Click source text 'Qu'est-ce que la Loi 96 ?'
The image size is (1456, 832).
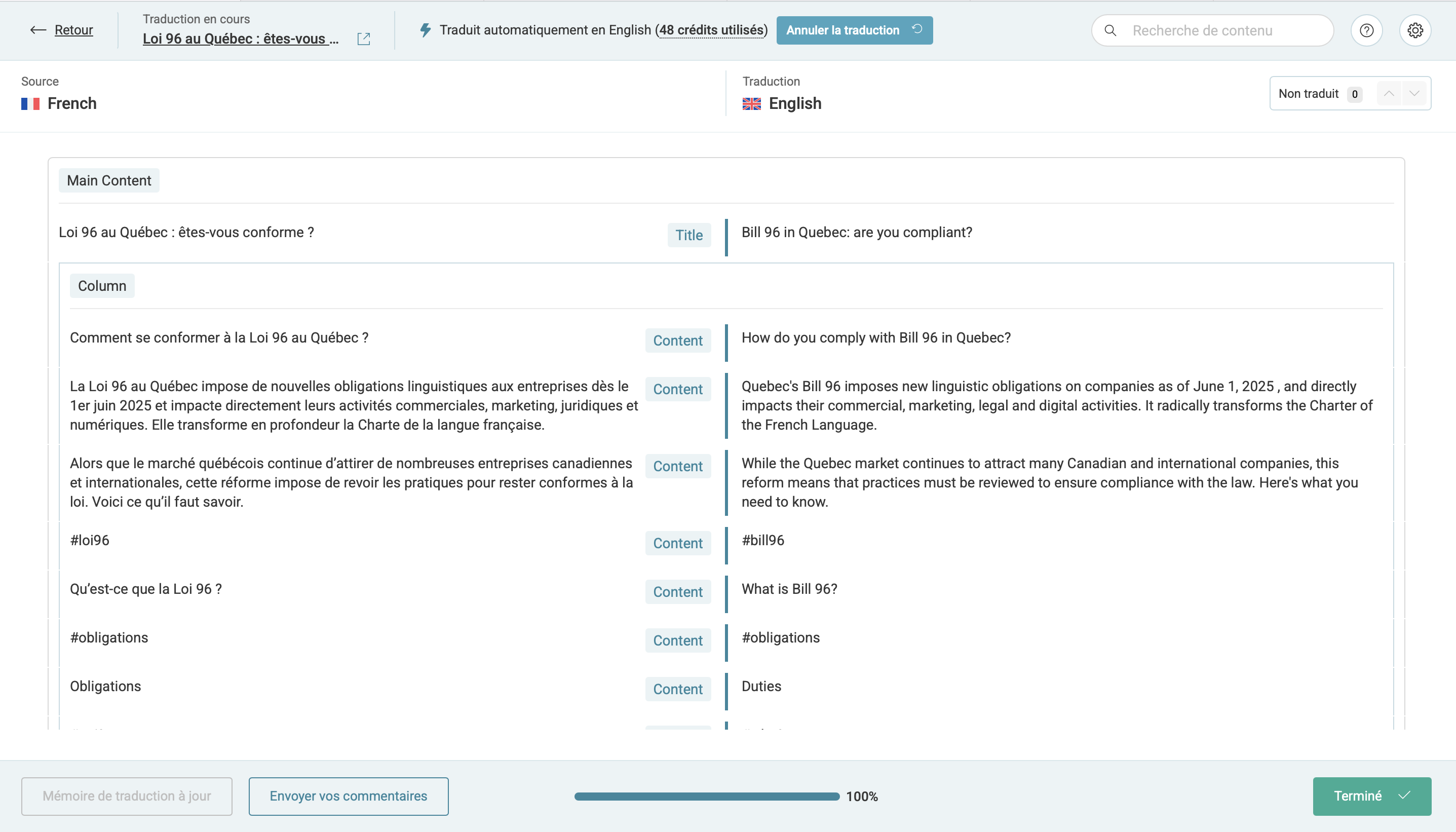click(146, 589)
